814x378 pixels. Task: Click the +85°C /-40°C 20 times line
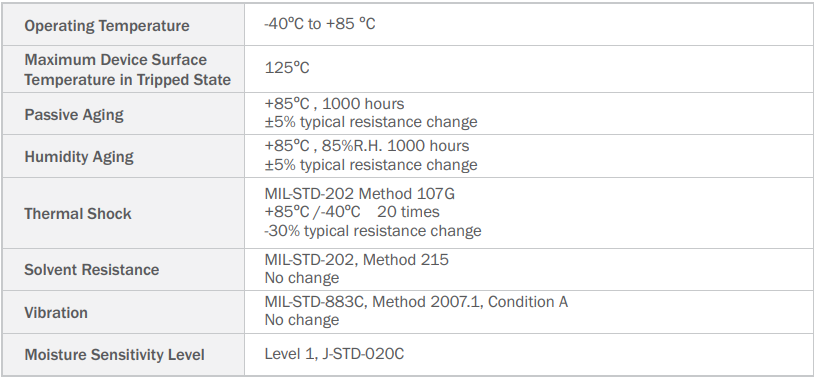point(352,212)
